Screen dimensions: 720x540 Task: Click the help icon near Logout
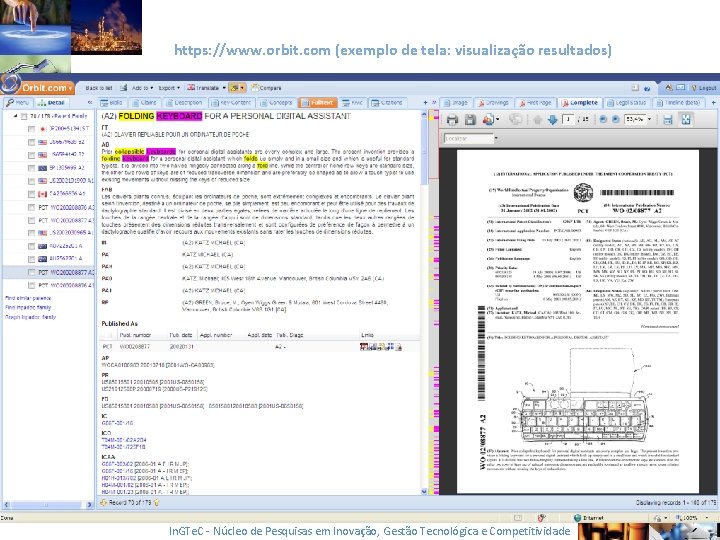pos(647,88)
